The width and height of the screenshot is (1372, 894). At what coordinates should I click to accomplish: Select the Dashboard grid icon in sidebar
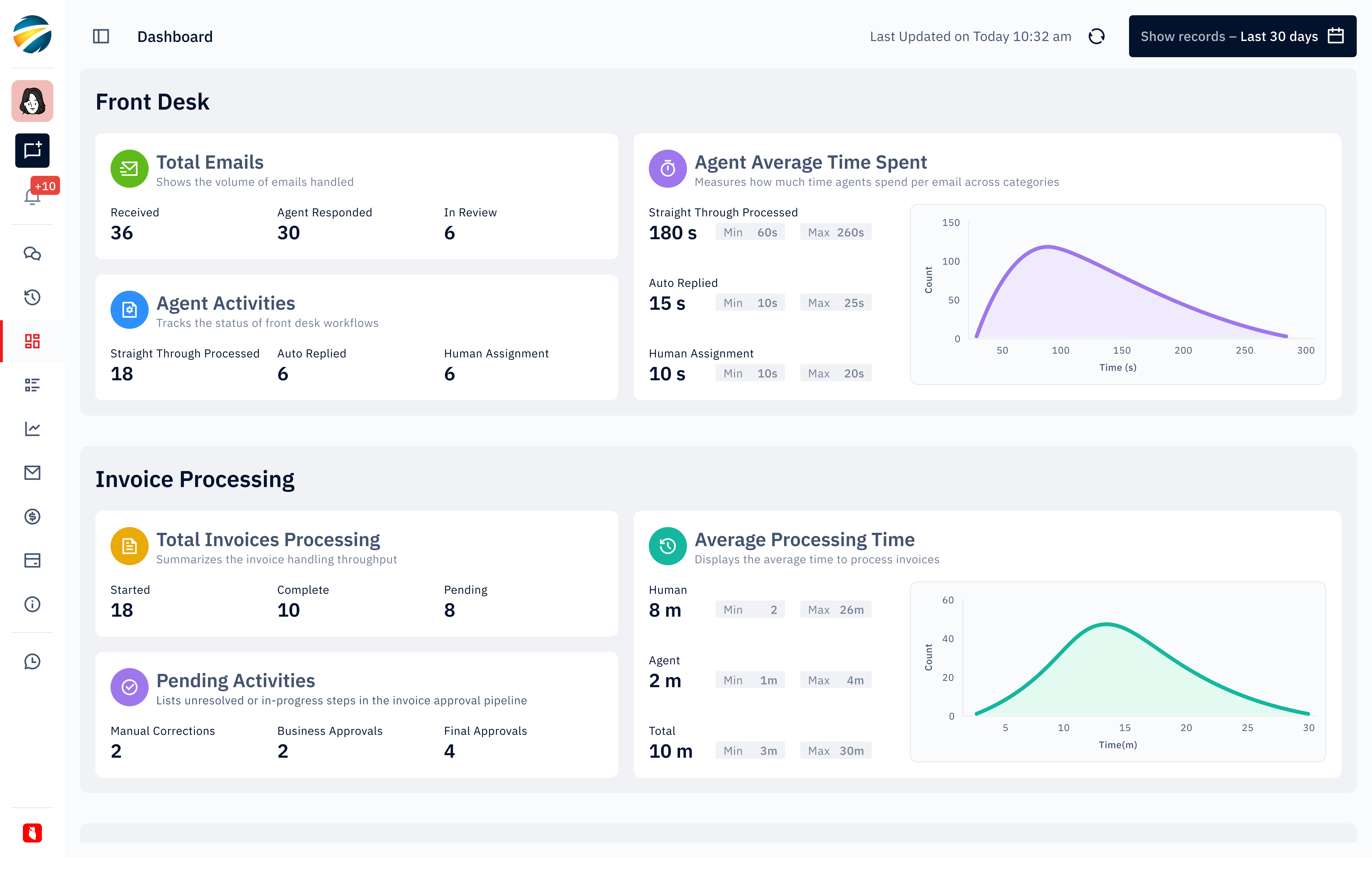click(x=32, y=341)
